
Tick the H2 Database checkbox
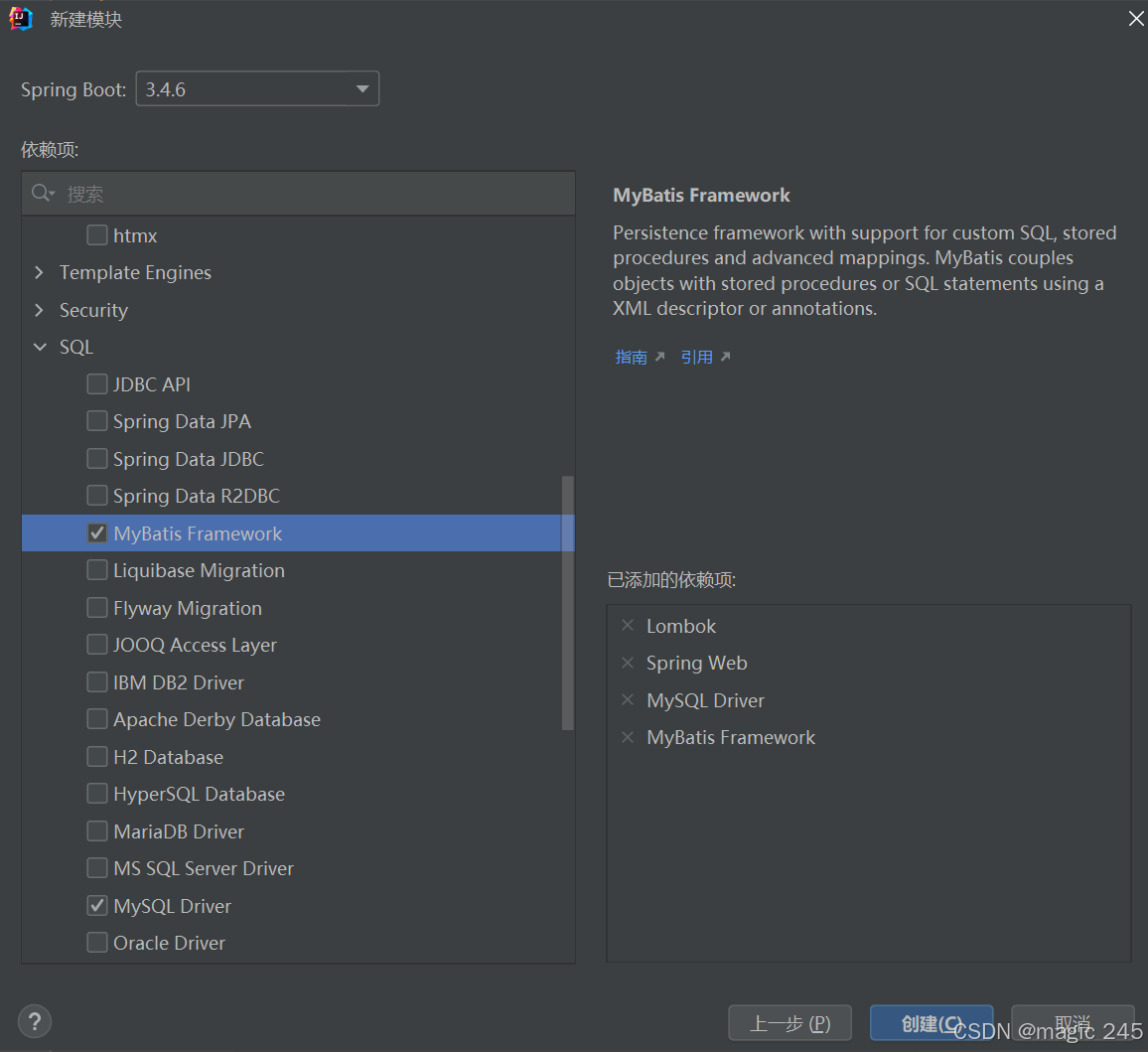click(96, 757)
